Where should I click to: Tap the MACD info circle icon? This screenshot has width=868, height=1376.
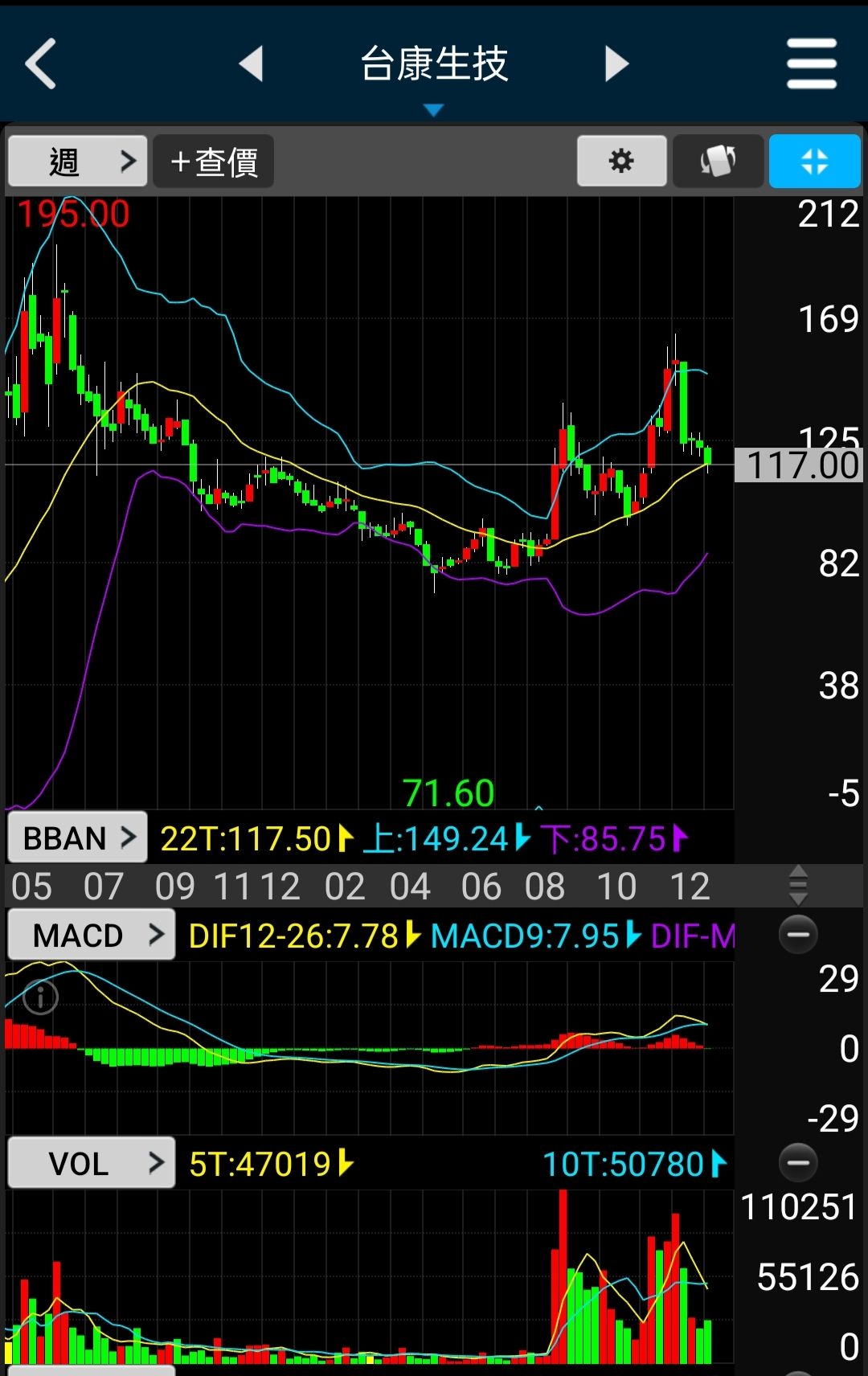[x=40, y=997]
